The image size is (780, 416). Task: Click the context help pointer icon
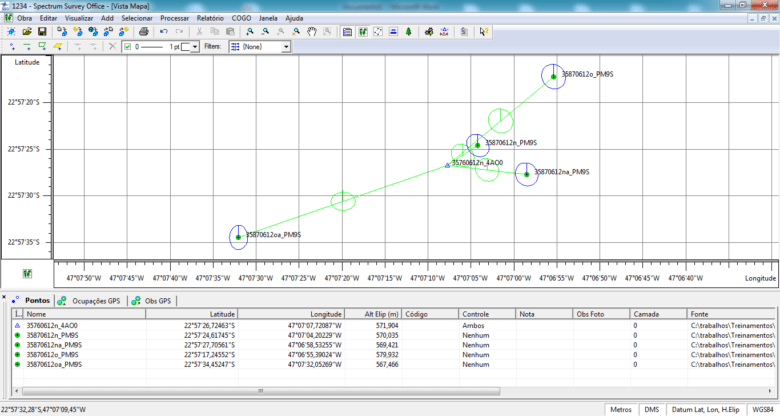coord(483,32)
